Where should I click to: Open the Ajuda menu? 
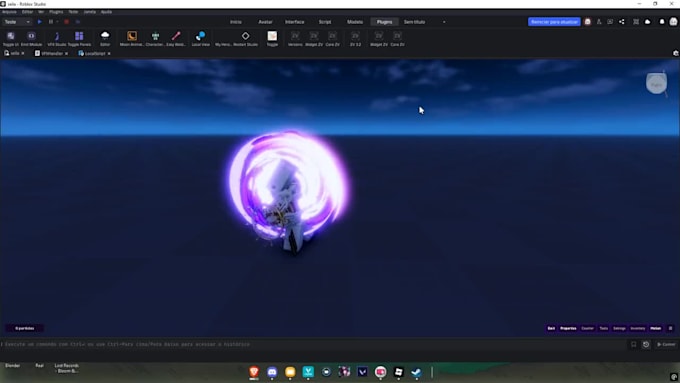[x=106, y=12]
